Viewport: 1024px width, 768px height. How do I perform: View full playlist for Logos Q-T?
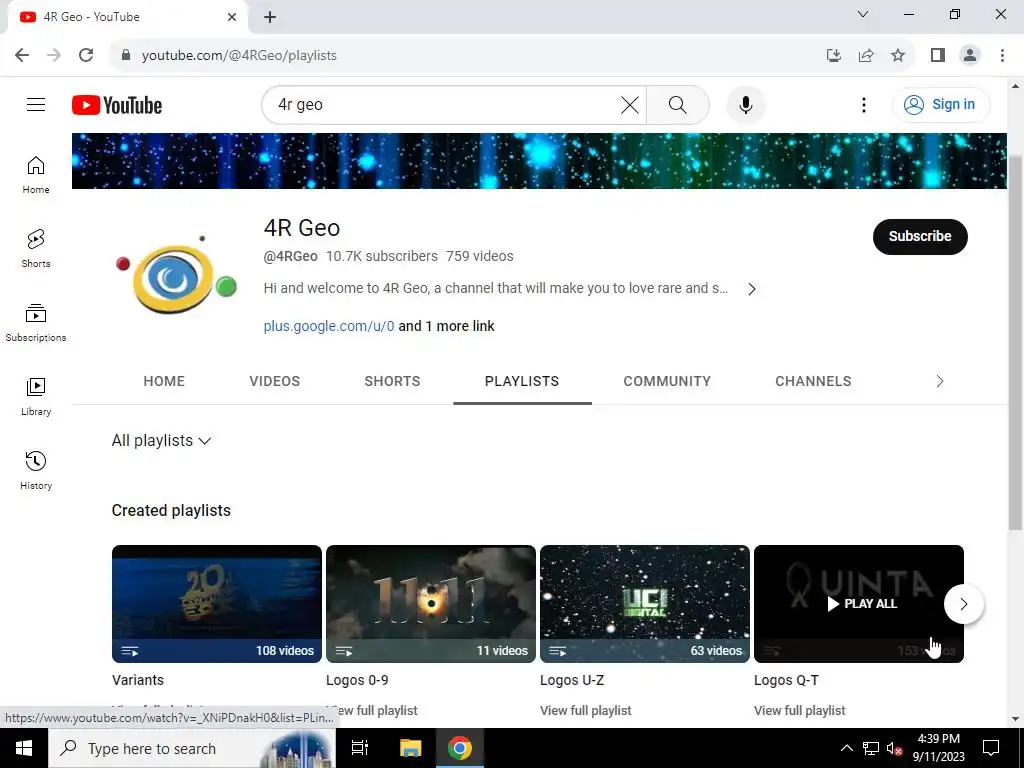[799, 710]
